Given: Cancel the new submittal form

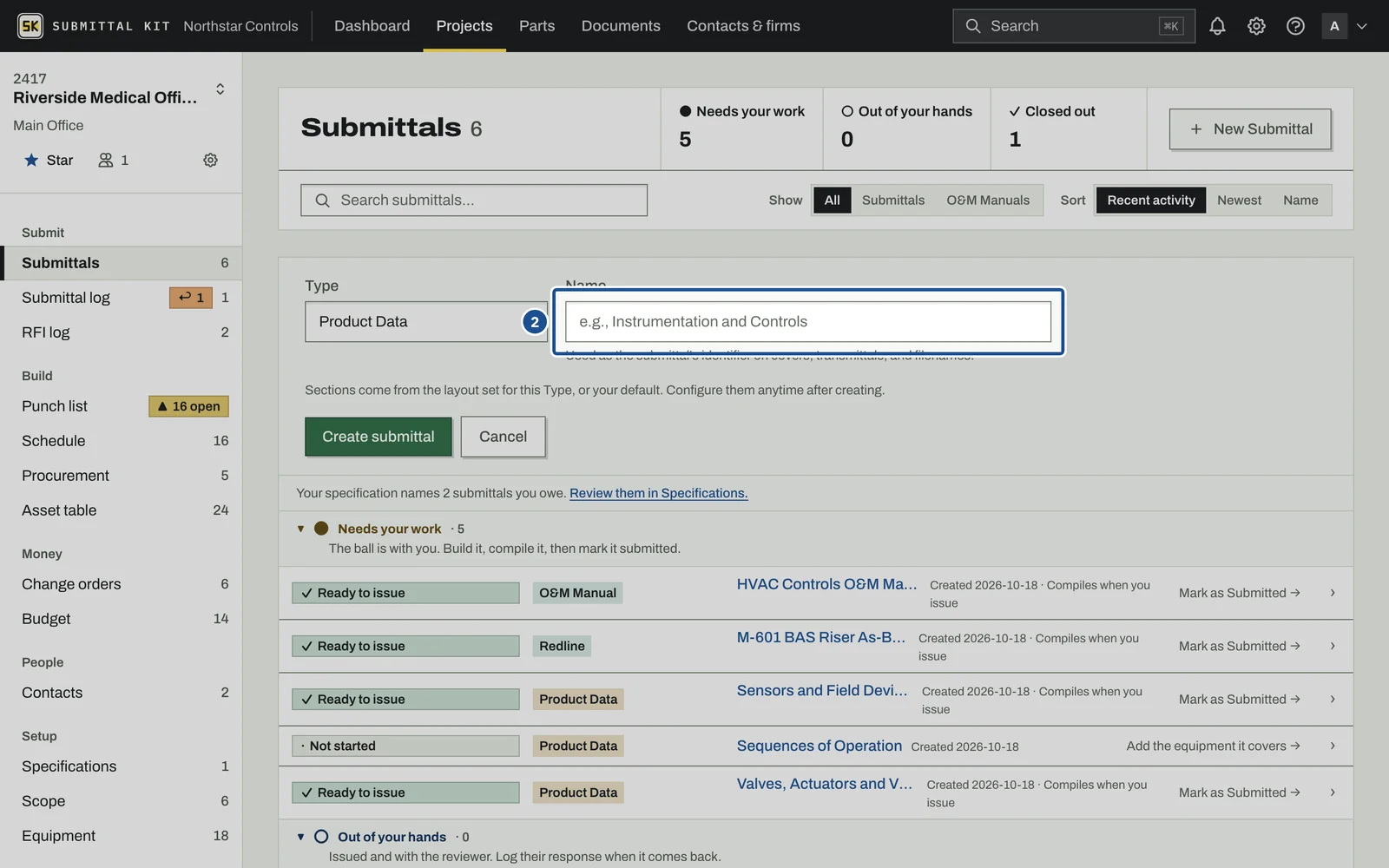Looking at the screenshot, I should pos(503,437).
